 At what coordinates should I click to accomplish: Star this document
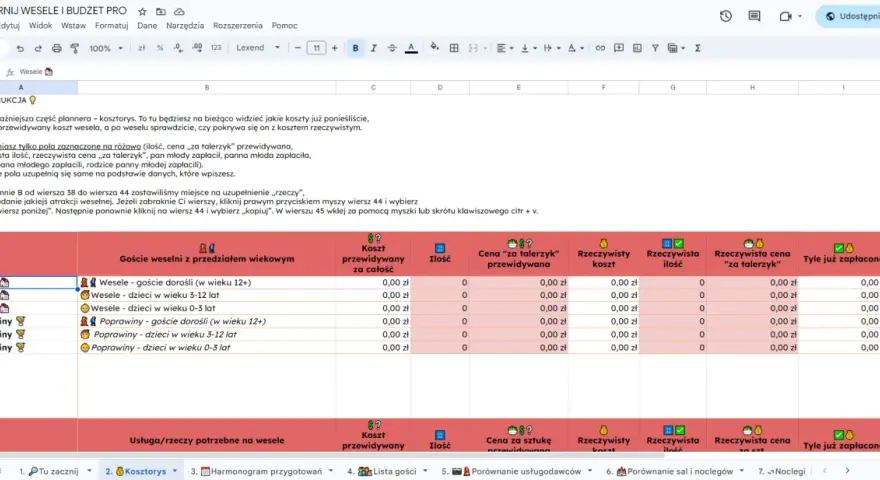click(x=143, y=11)
